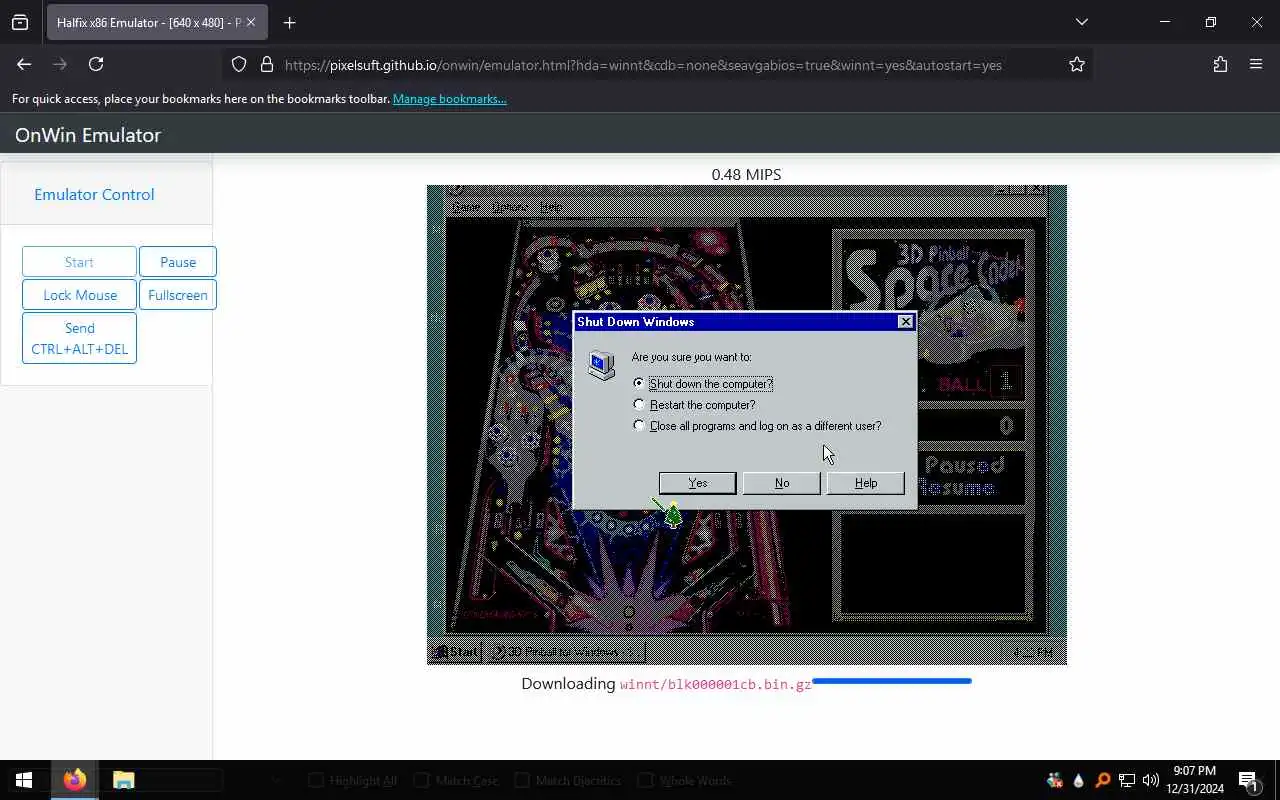Screen dimensions: 1280x800
Task: Close the Shut Down Windows dialog
Action: pos(906,322)
